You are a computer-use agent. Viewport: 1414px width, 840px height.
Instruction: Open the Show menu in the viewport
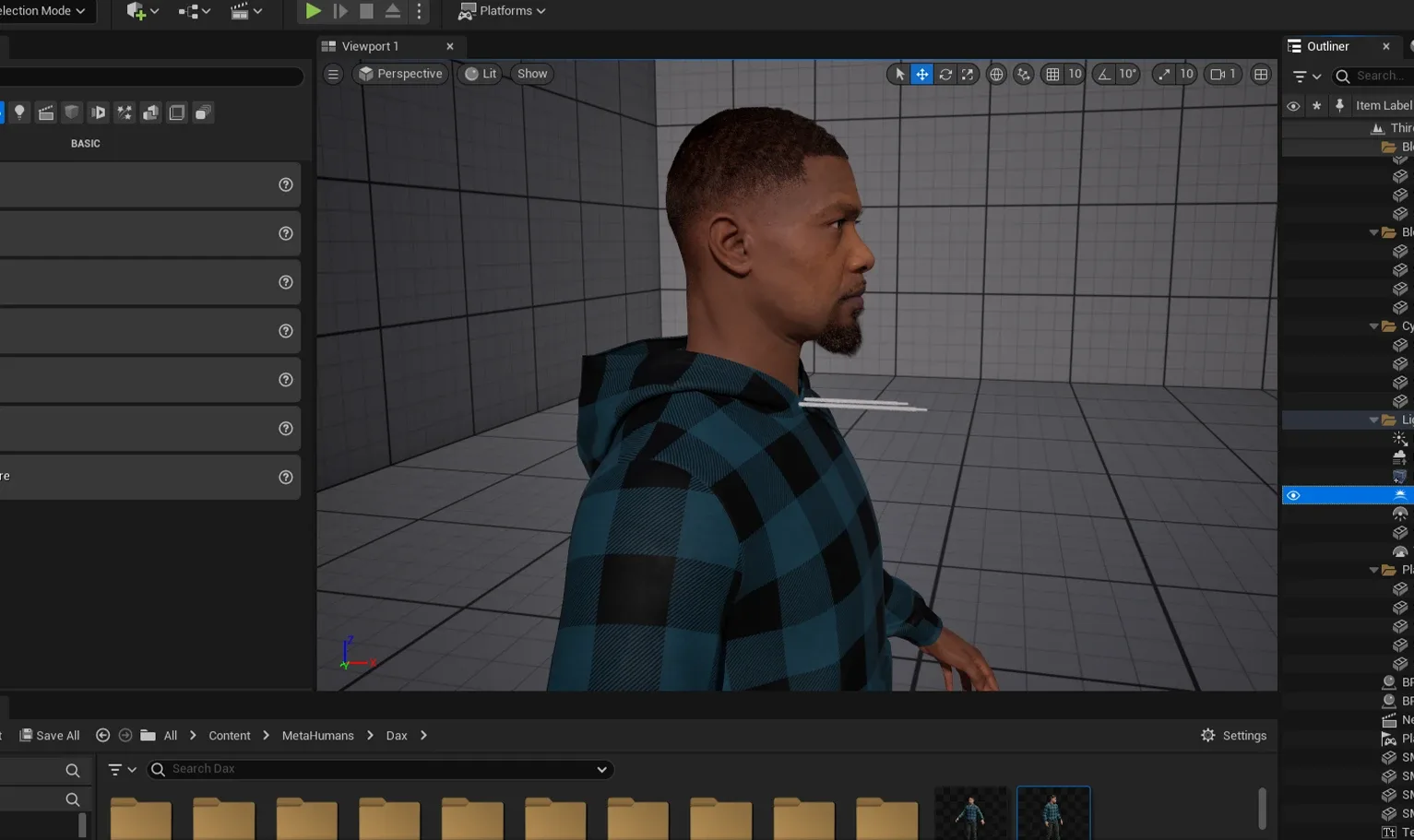pyautogui.click(x=531, y=74)
